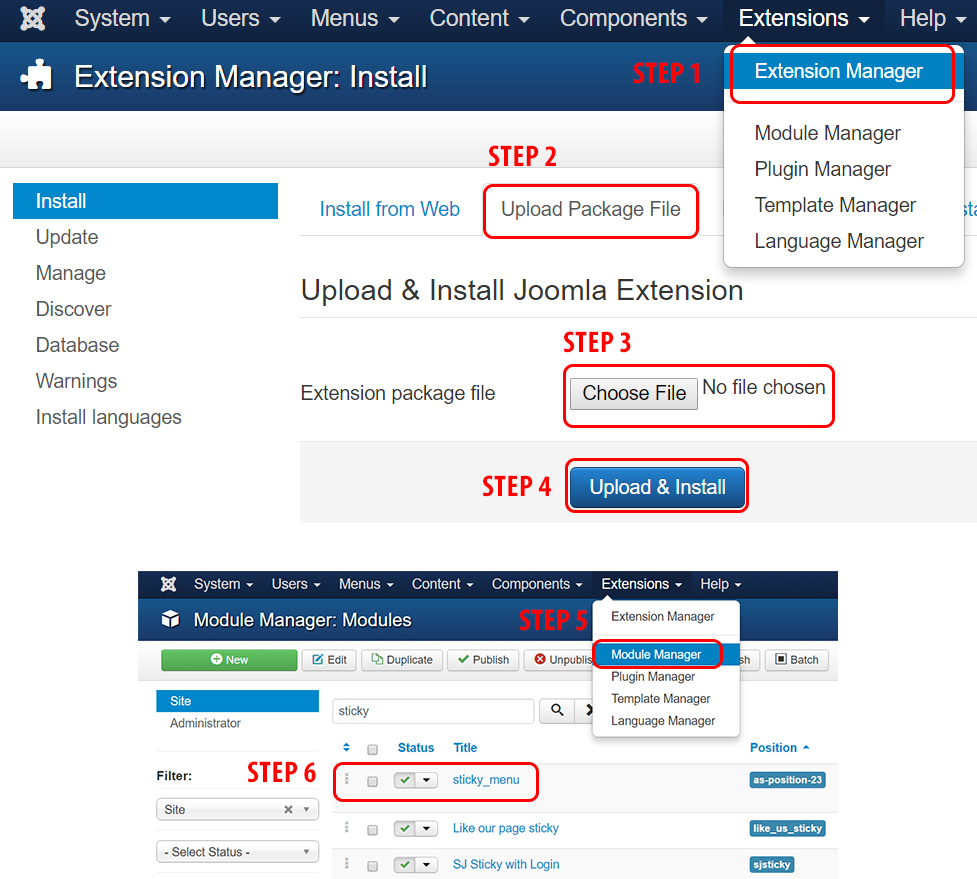Check the box for SJ Sticky with Login
The image size is (977, 879).
point(372,865)
